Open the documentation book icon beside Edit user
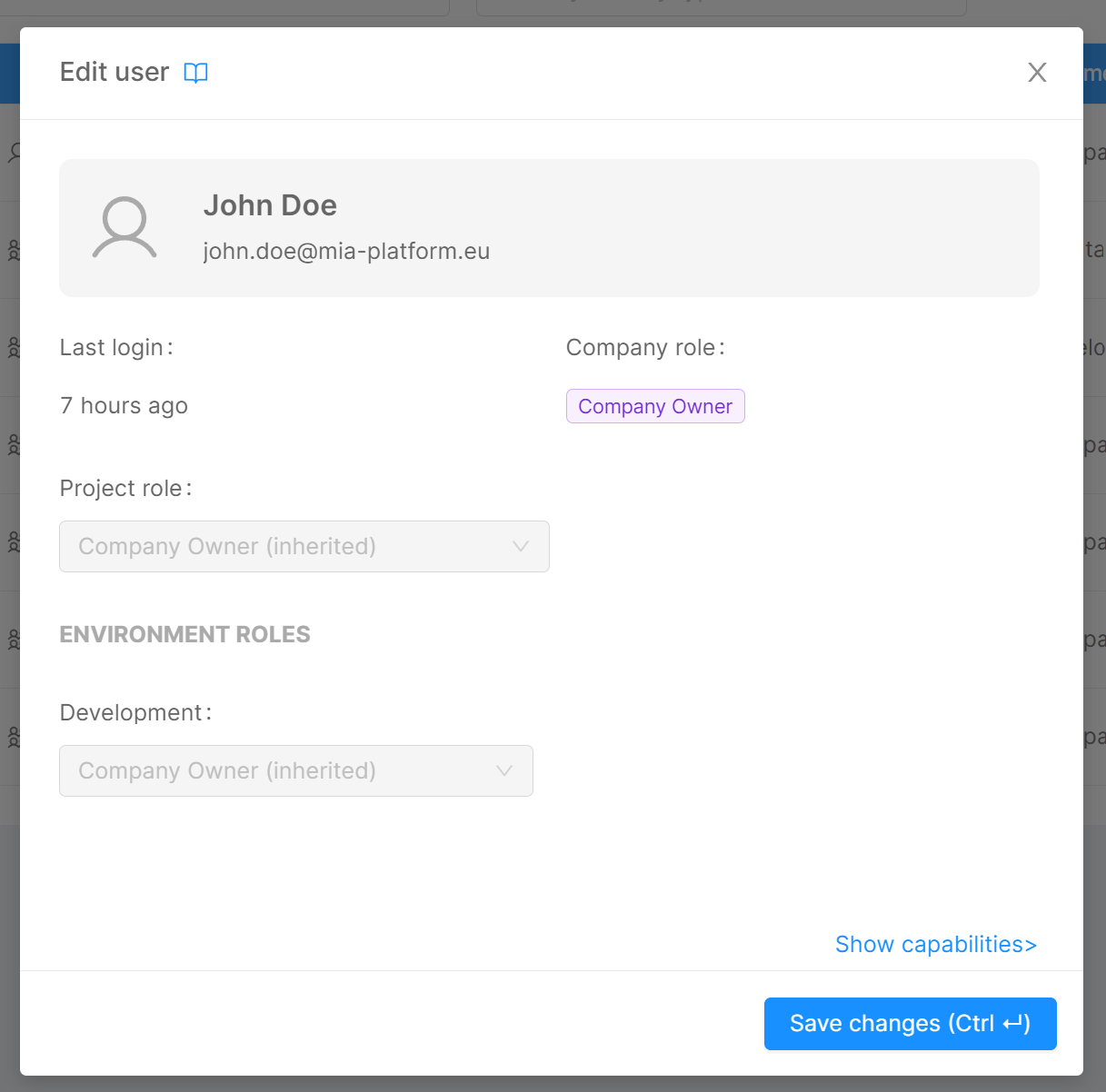Image resolution: width=1106 pixels, height=1092 pixels. (x=195, y=73)
